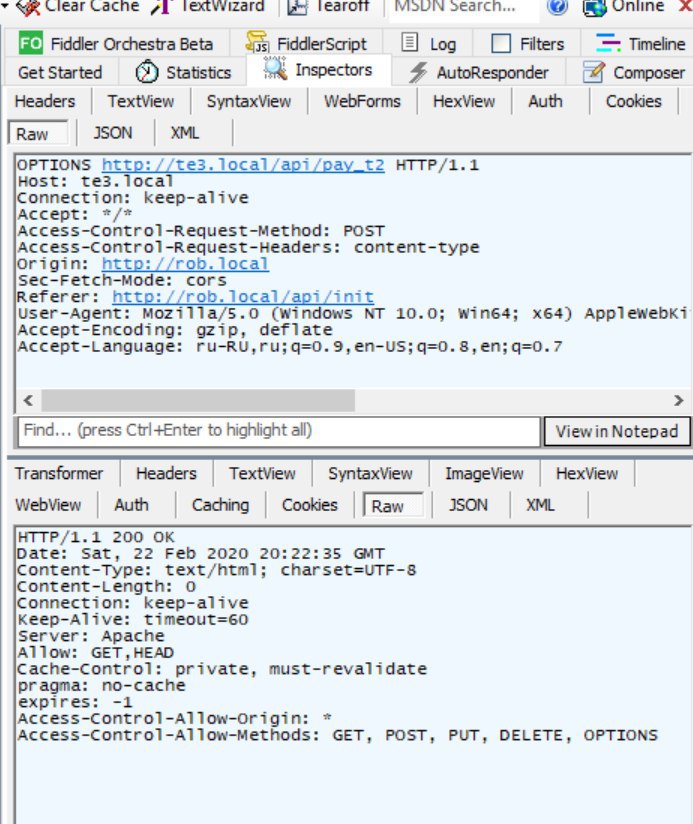Switch to the Log tab

click(428, 44)
